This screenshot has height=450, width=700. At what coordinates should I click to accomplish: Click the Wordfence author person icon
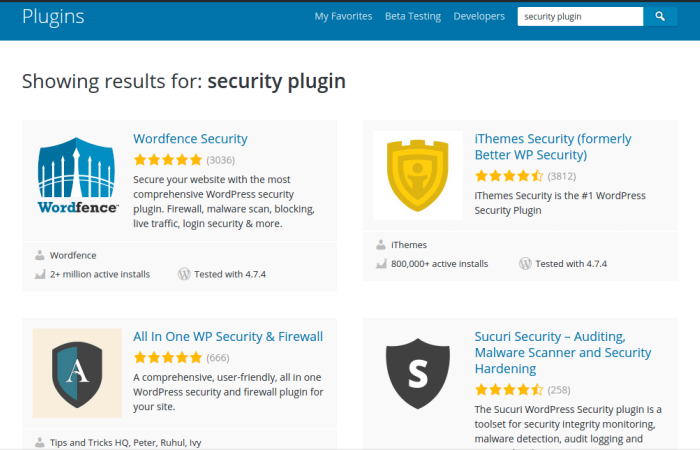point(40,255)
